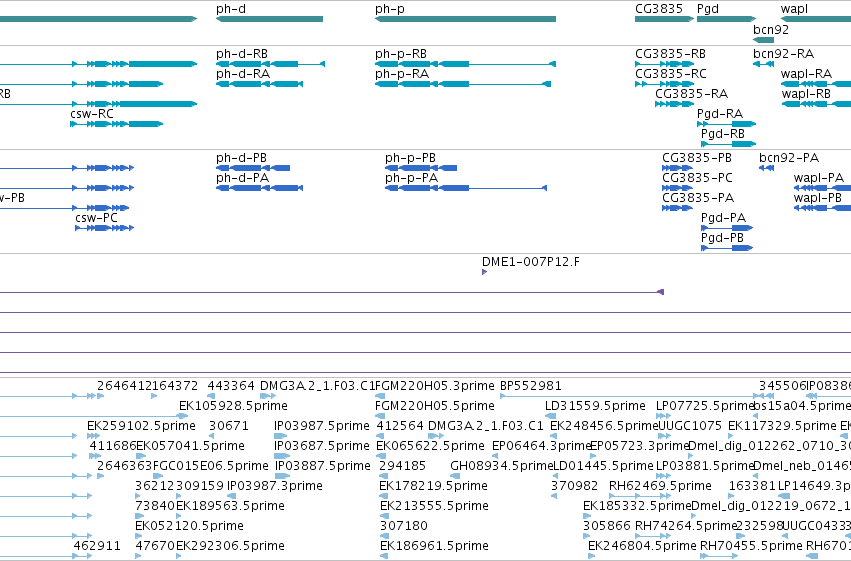Select EST BP552981

point(530,386)
